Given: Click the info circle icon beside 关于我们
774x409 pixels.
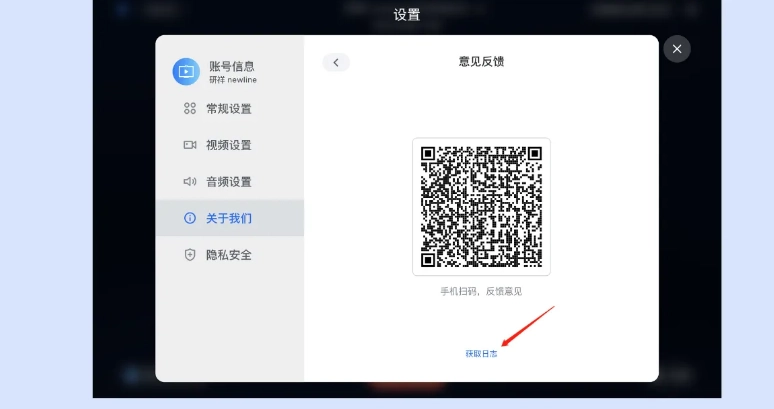Looking at the screenshot, I should point(190,218).
